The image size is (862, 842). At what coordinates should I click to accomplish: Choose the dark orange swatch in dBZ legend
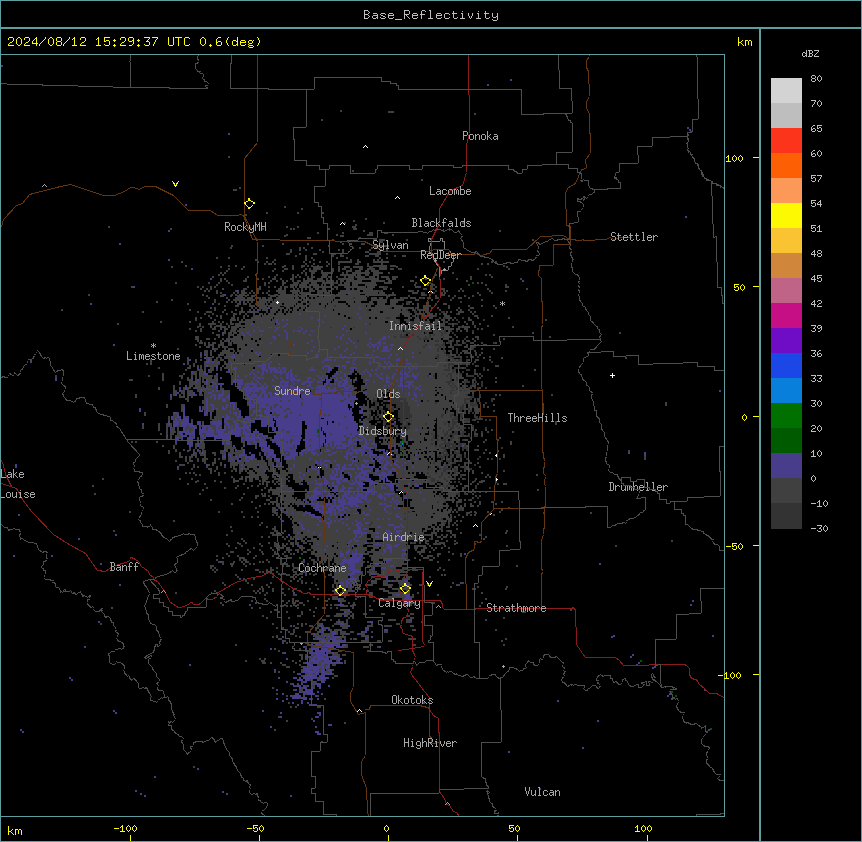786,165
